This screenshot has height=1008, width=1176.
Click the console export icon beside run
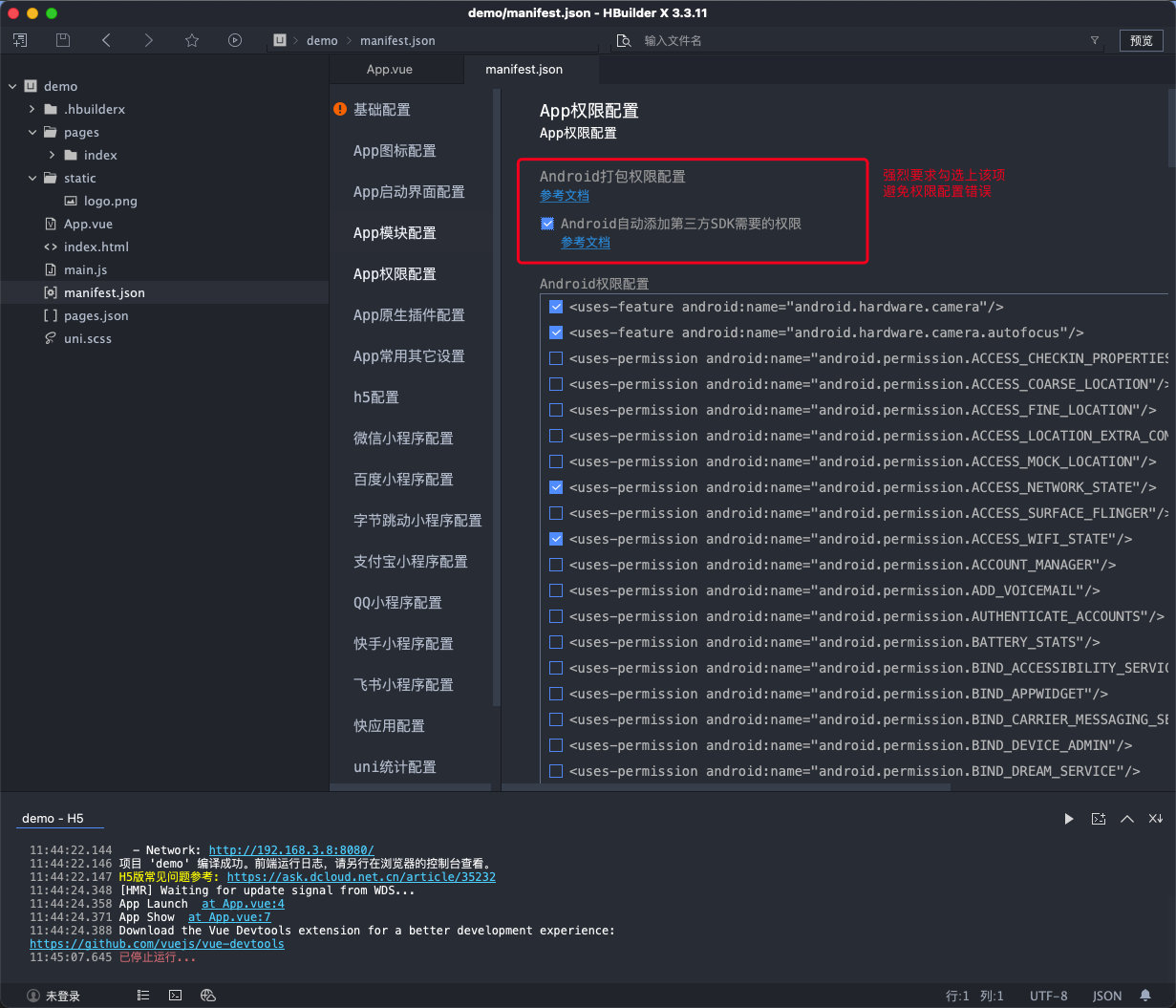[1099, 819]
